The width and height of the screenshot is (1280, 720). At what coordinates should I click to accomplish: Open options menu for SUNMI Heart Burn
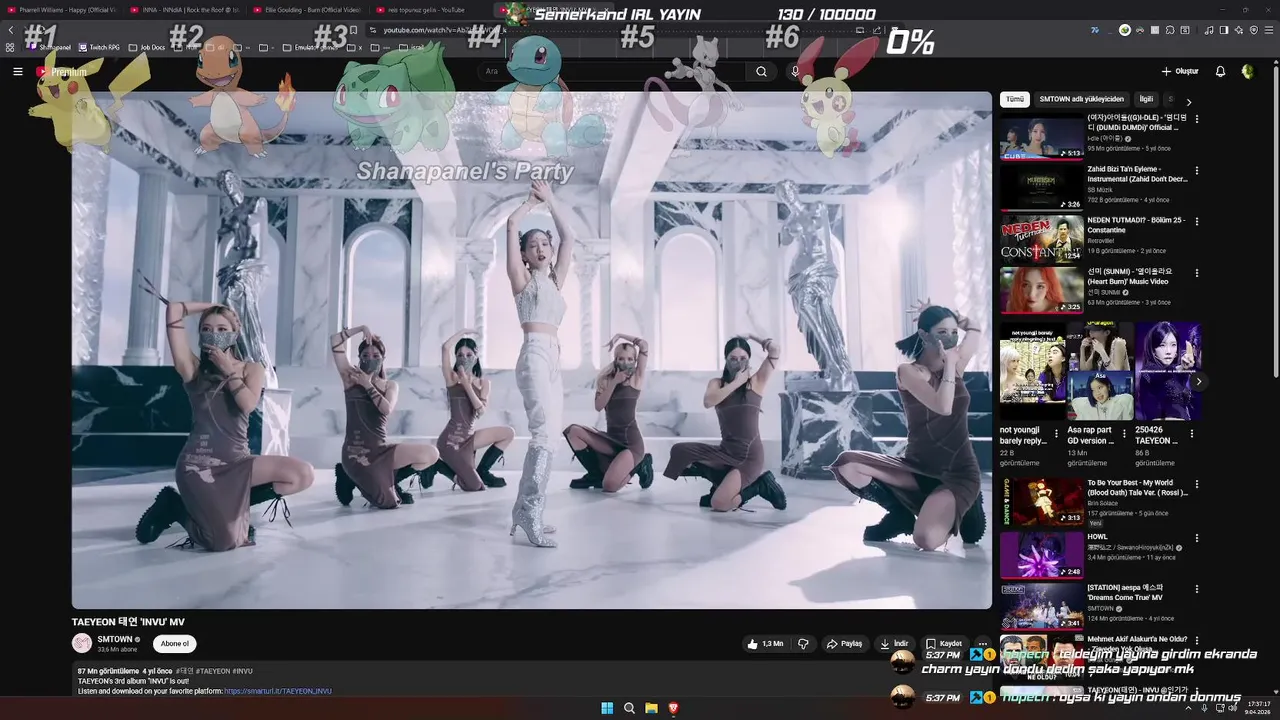tap(1197, 272)
